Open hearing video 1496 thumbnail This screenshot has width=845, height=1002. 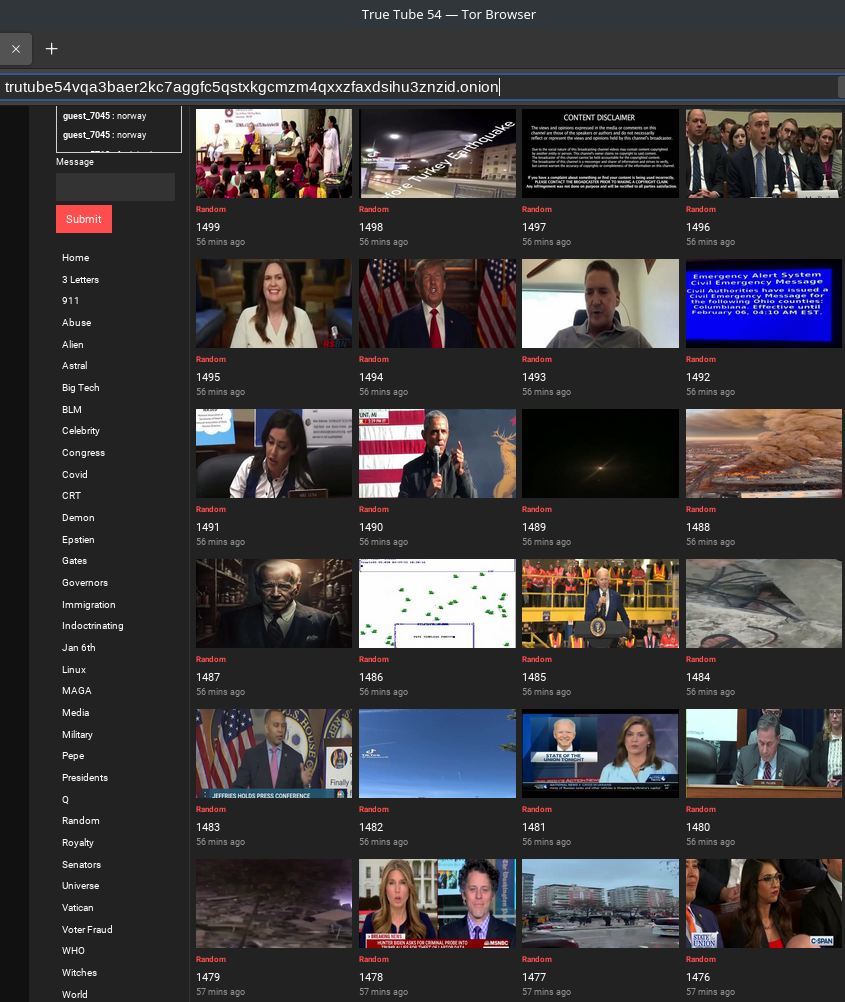pyautogui.click(x=764, y=153)
